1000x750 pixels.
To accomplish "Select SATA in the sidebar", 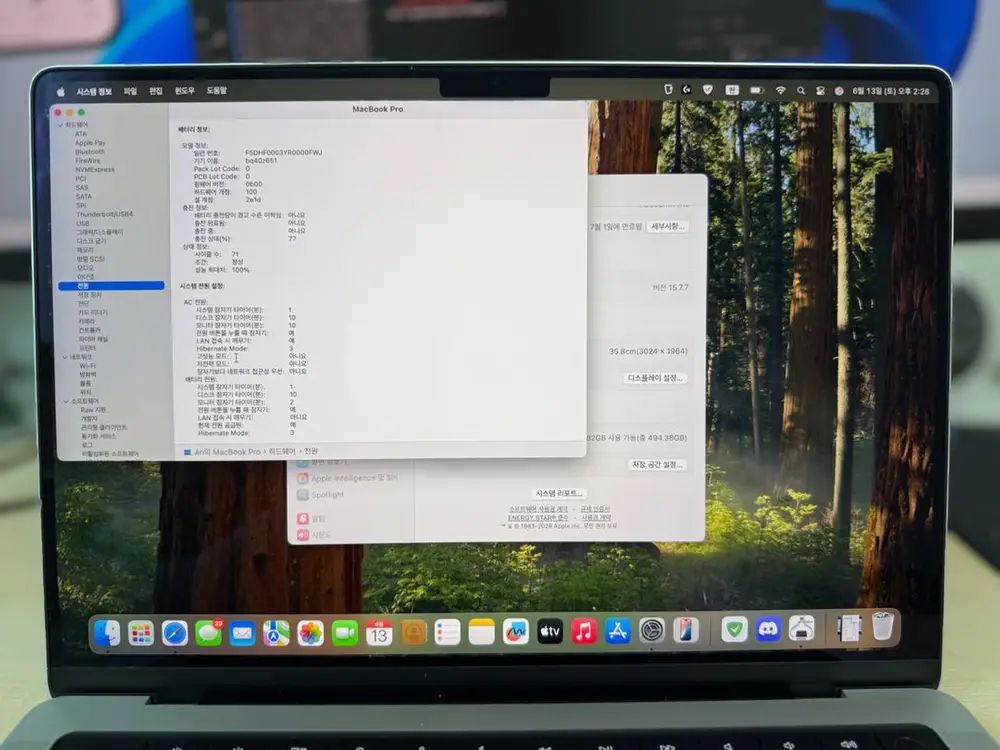I will tap(84, 196).
